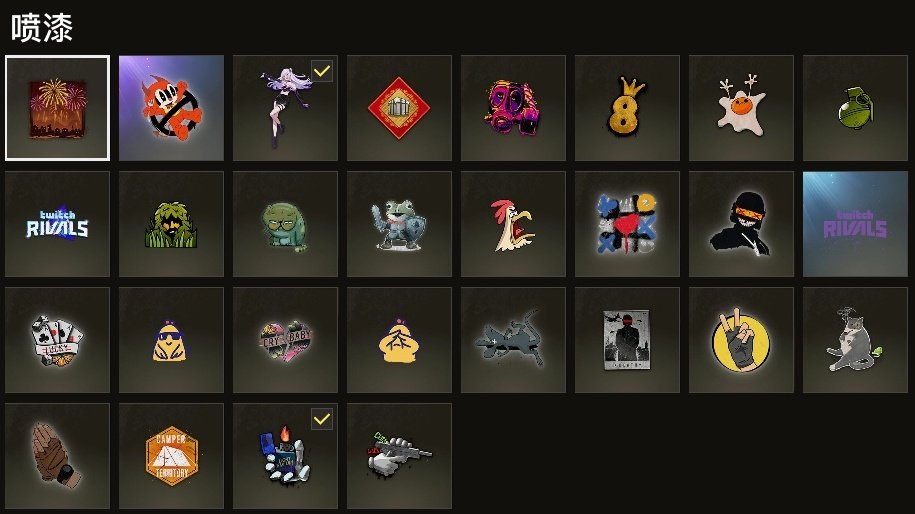Select the fried egg spray

[x=741, y=108]
